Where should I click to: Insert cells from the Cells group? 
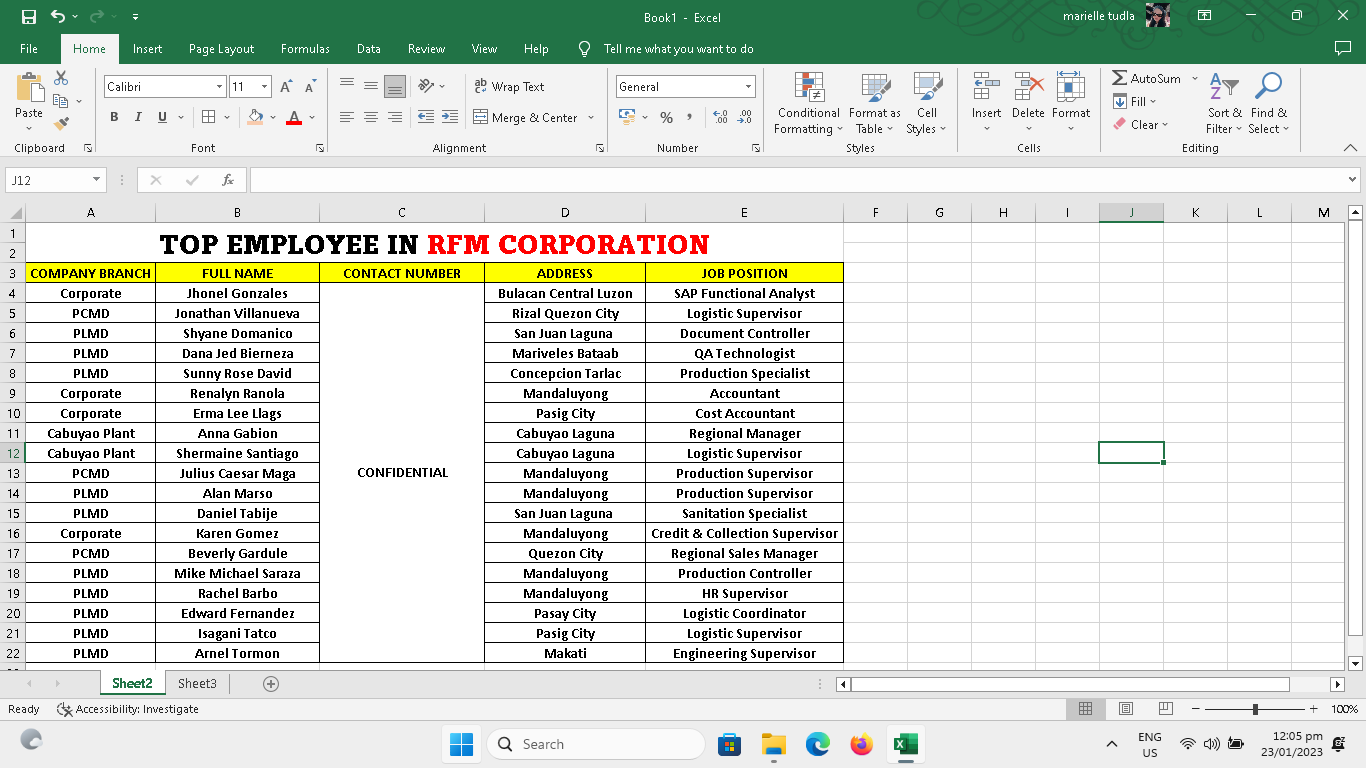987,104
